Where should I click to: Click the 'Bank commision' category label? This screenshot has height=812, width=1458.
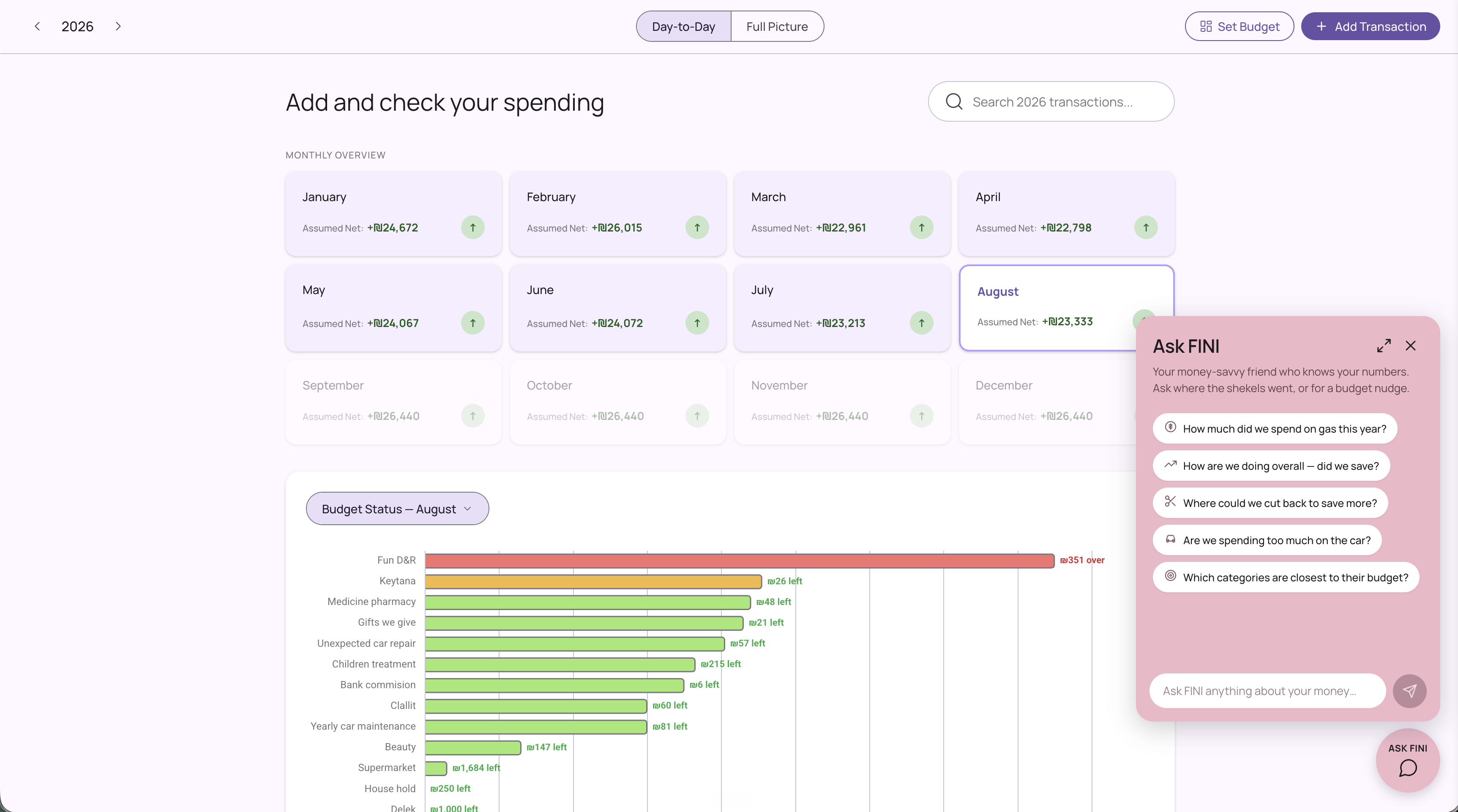click(x=377, y=685)
